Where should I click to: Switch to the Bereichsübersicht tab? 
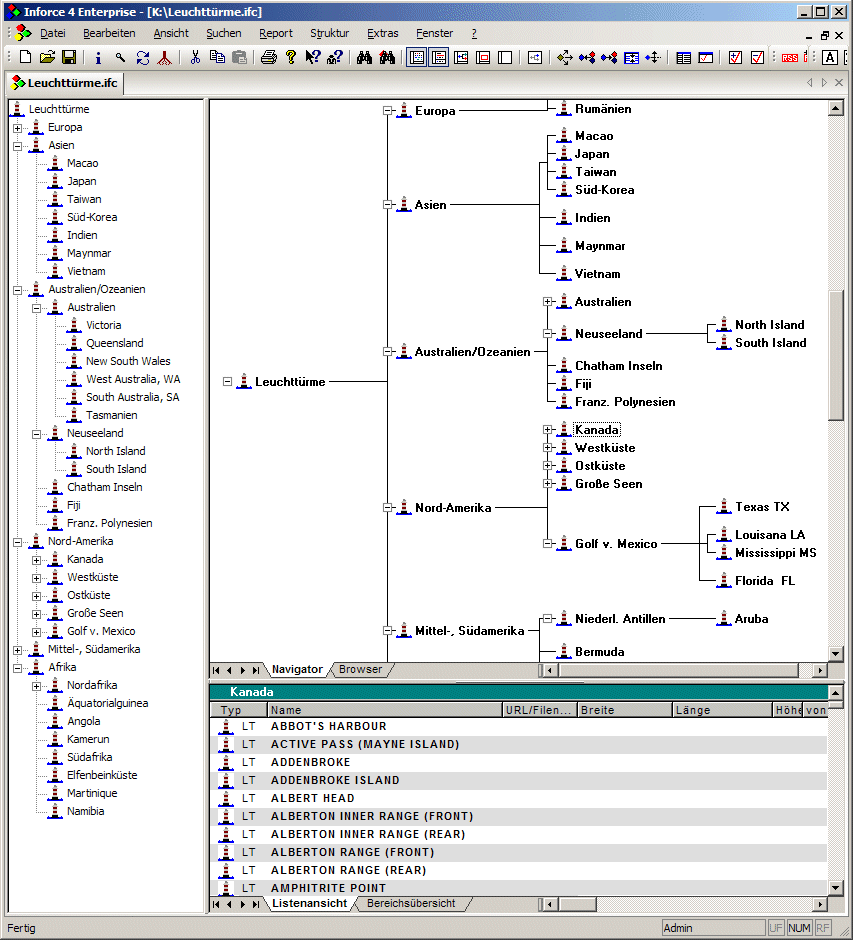410,903
